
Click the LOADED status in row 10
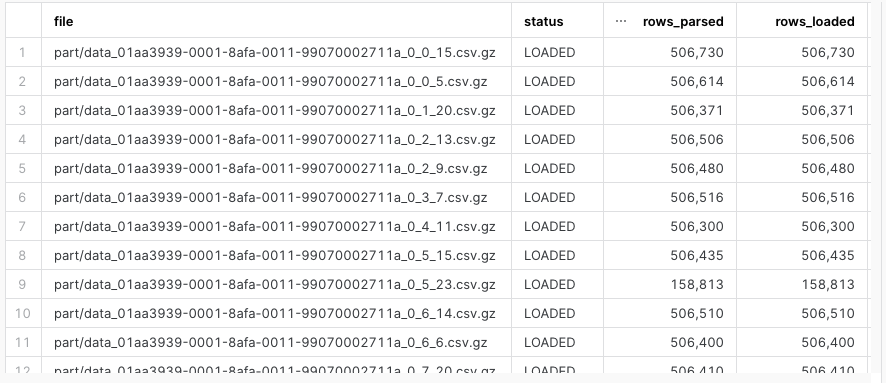(x=549, y=314)
